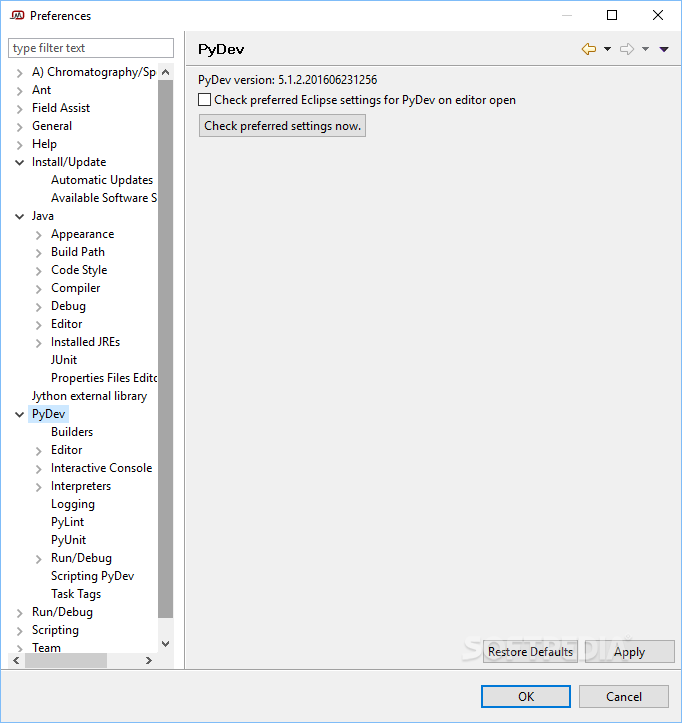The width and height of the screenshot is (682, 723).
Task: Click the Restore Defaults button
Action: pos(530,652)
